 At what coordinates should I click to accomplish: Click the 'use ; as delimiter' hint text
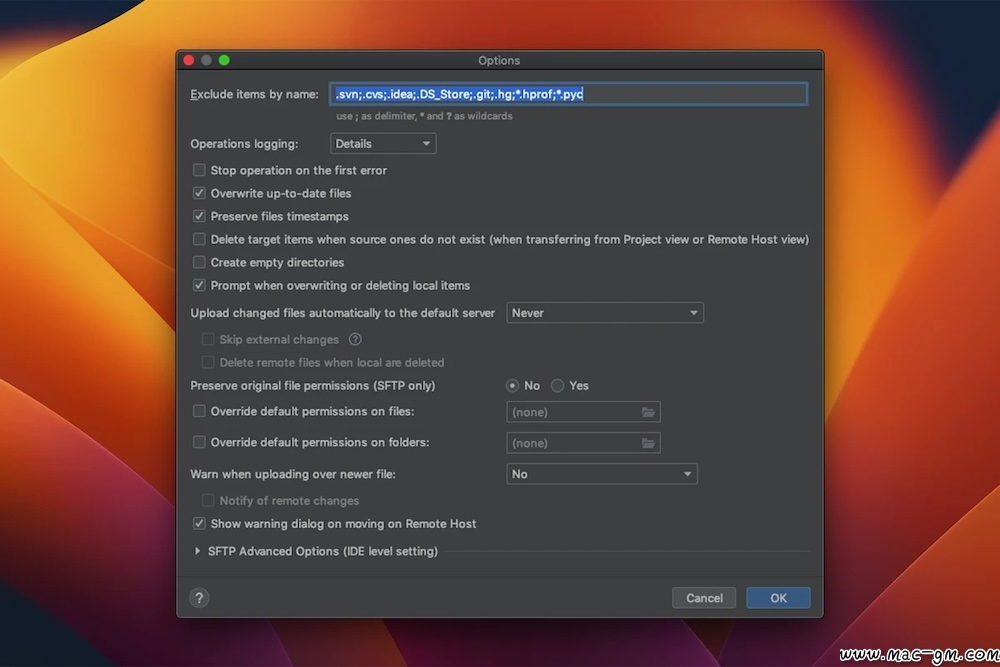[x=424, y=116]
